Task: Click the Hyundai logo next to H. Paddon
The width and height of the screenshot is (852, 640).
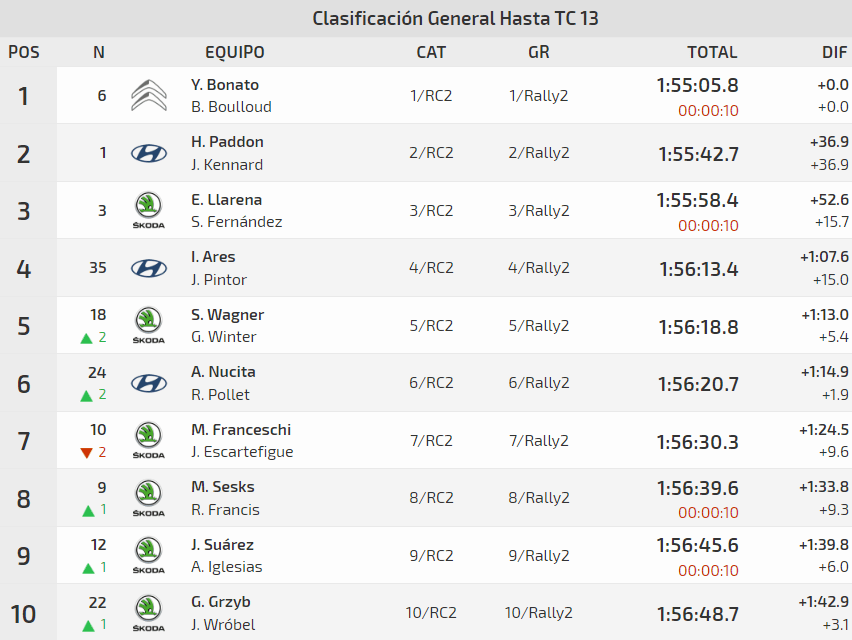Action: coord(149,153)
